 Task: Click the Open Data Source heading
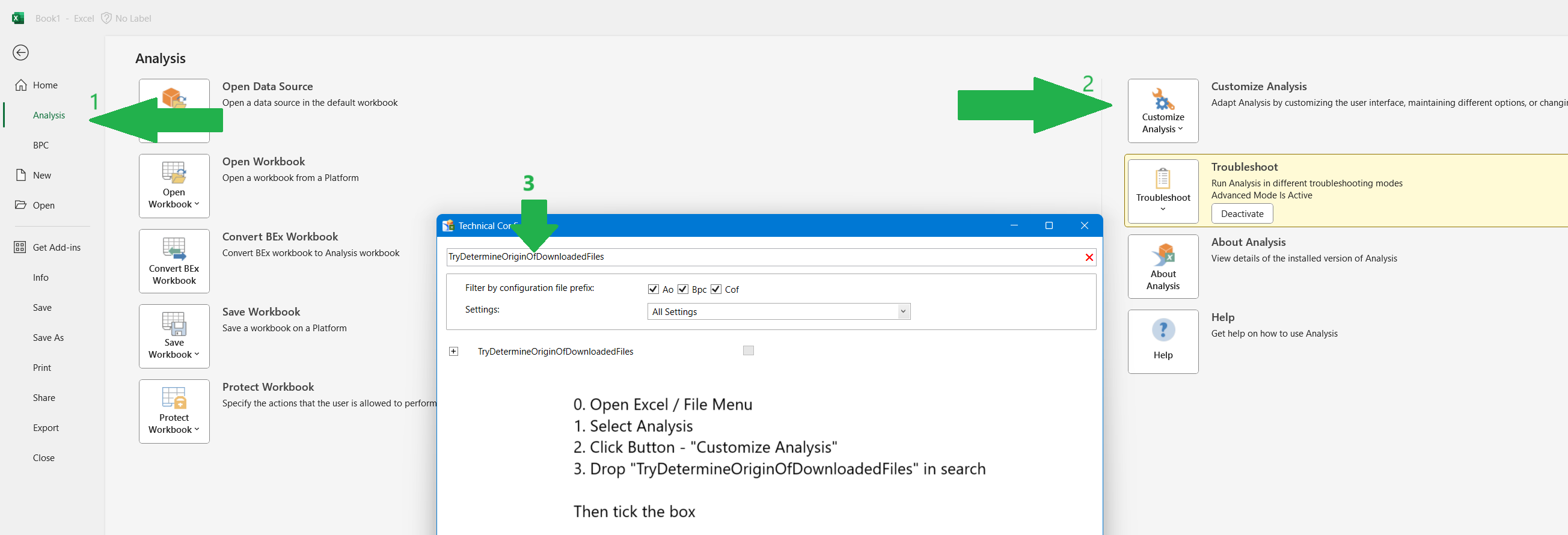pos(267,87)
